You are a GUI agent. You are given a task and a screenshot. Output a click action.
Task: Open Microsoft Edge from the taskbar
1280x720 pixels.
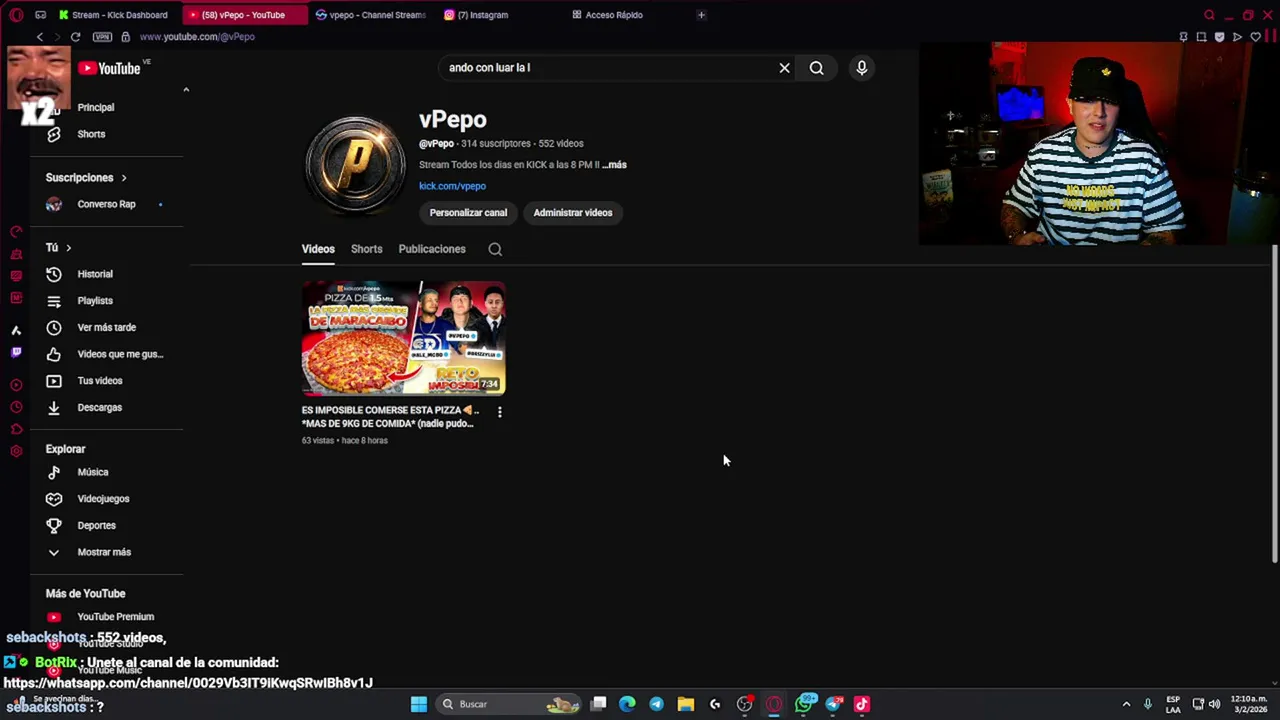[x=627, y=704]
